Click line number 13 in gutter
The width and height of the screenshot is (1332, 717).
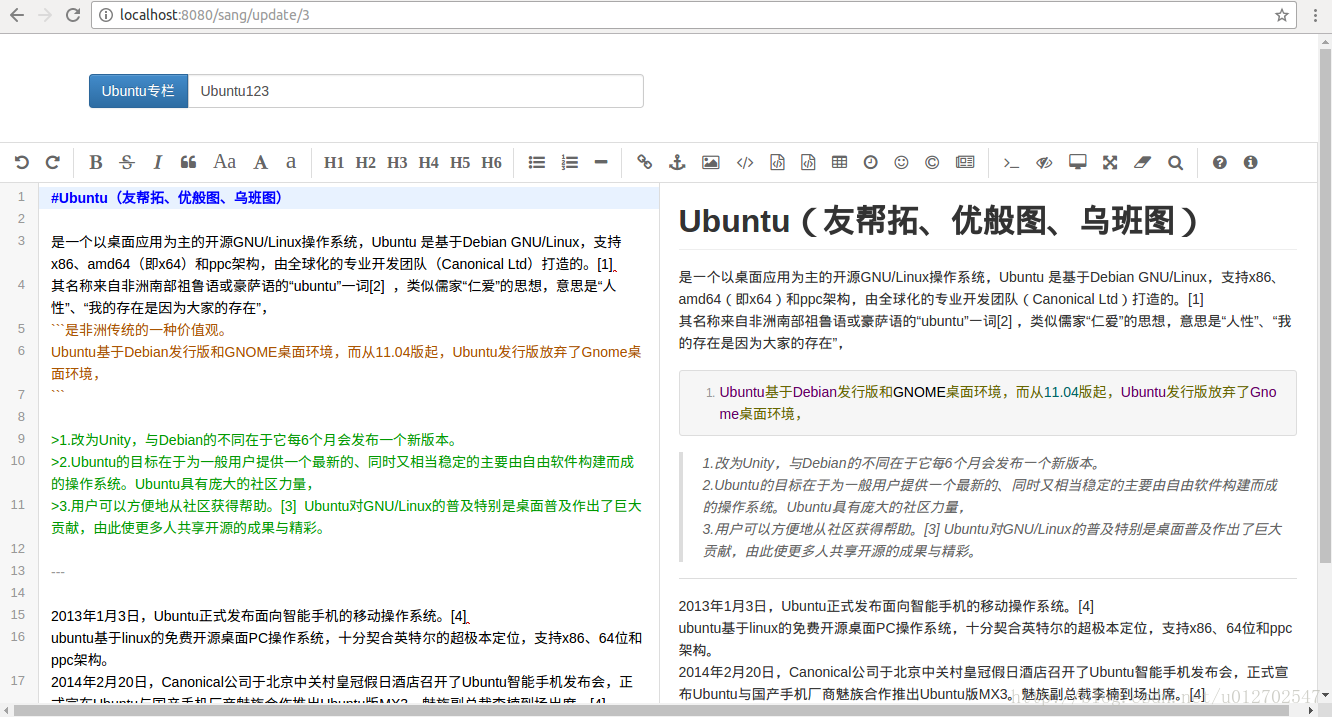tap(18, 571)
